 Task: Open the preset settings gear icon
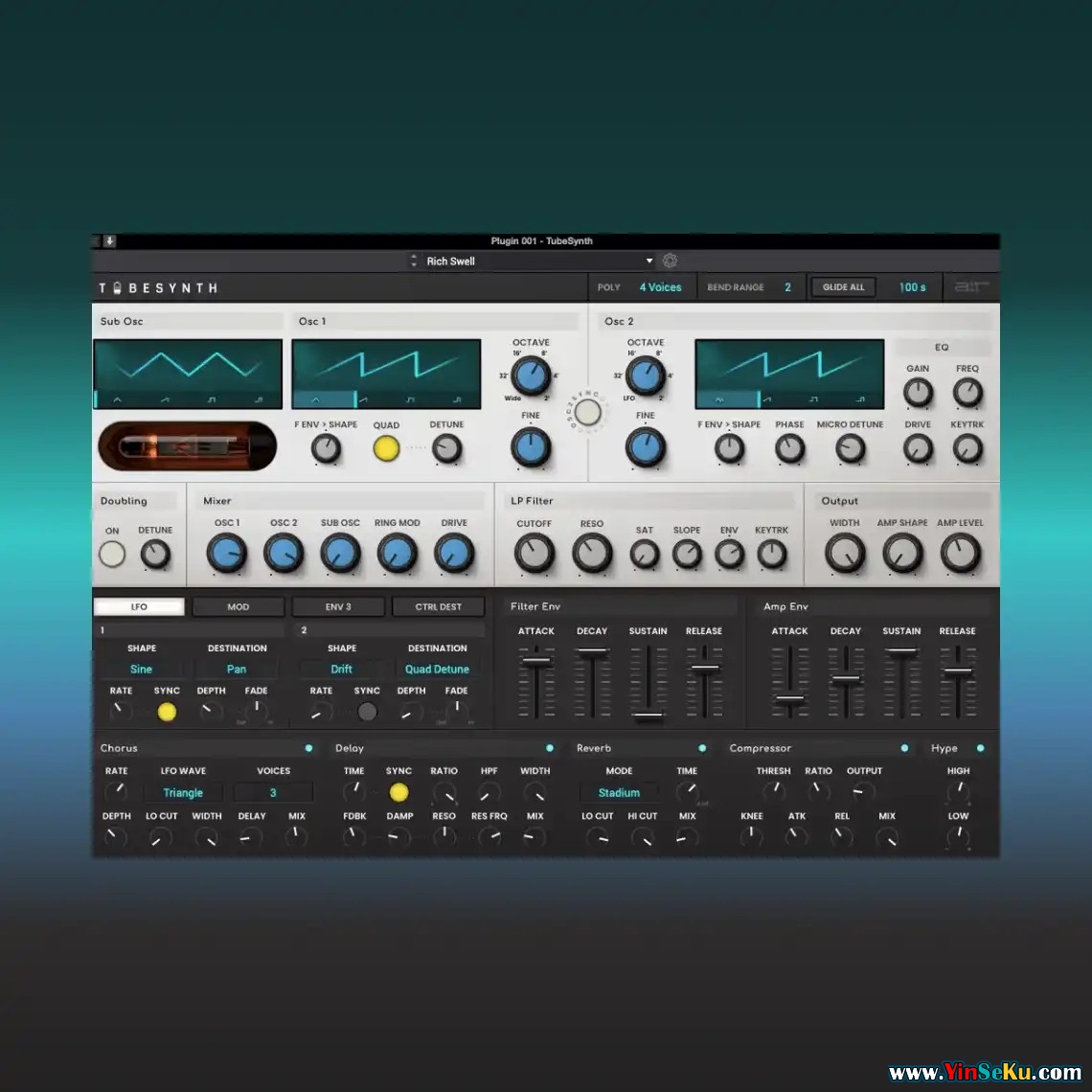pyautogui.click(x=670, y=261)
